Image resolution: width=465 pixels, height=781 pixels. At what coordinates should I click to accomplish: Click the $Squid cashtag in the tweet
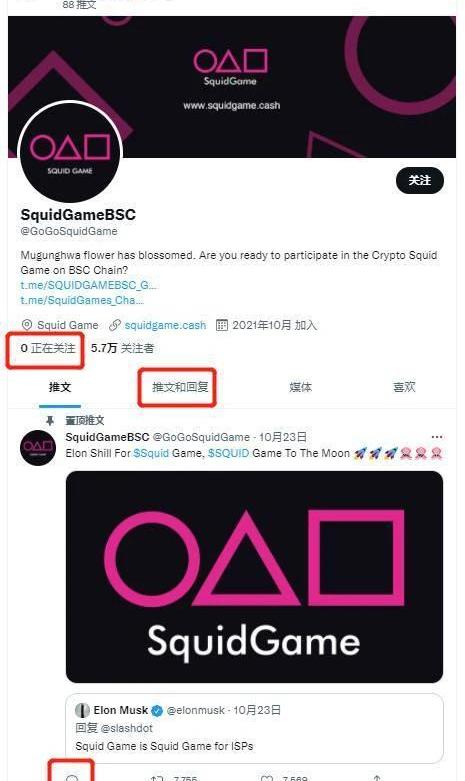[151, 453]
